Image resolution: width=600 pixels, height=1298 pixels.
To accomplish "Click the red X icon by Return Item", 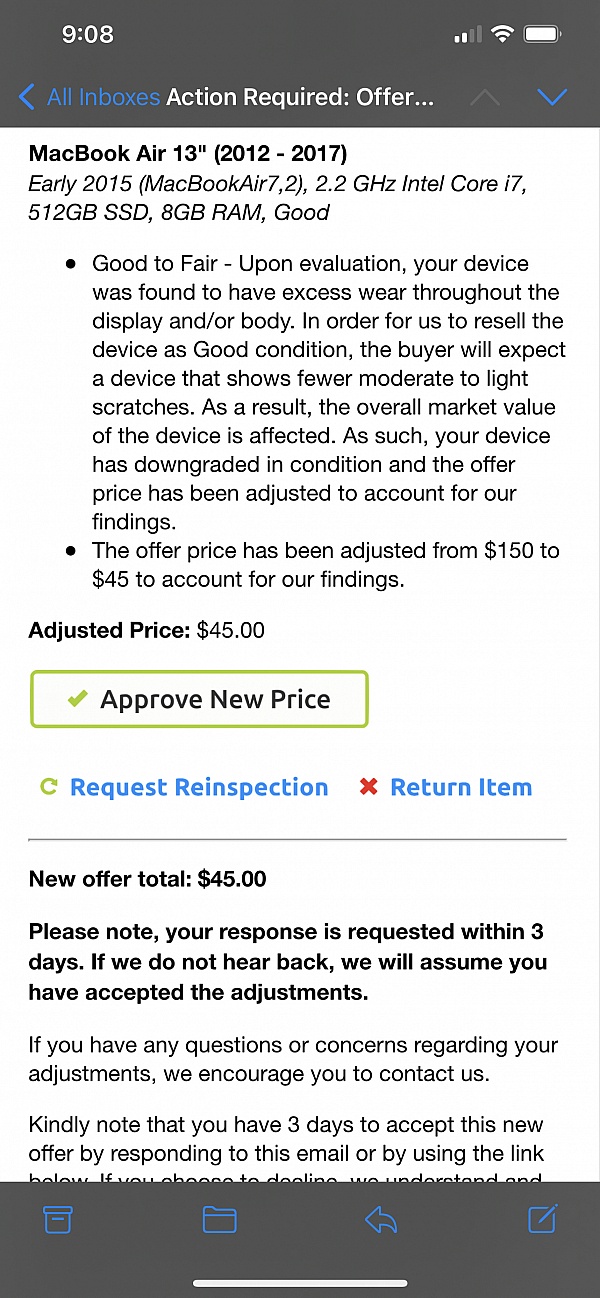I will tap(368, 787).
